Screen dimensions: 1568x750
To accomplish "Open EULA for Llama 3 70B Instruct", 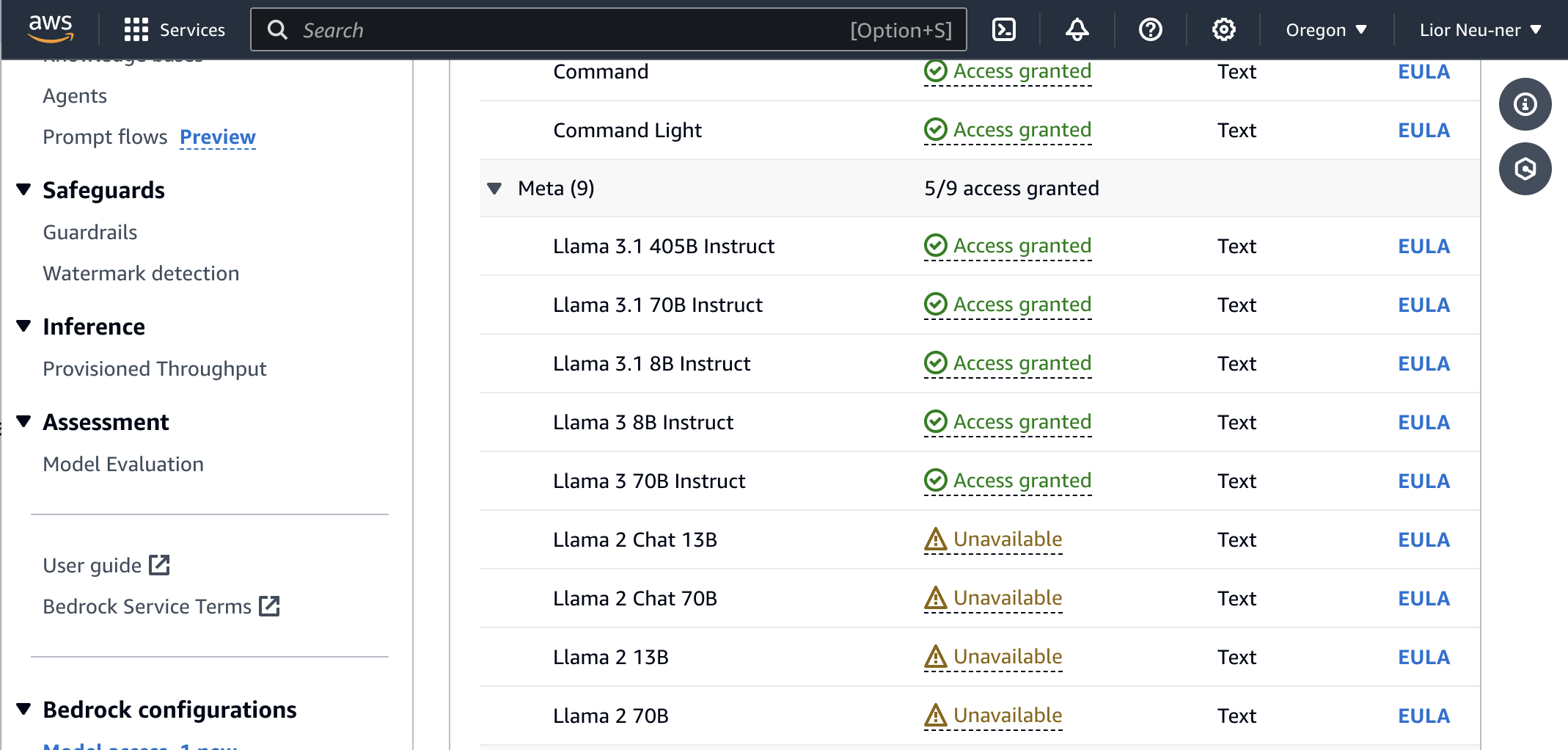I will pyautogui.click(x=1424, y=481).
